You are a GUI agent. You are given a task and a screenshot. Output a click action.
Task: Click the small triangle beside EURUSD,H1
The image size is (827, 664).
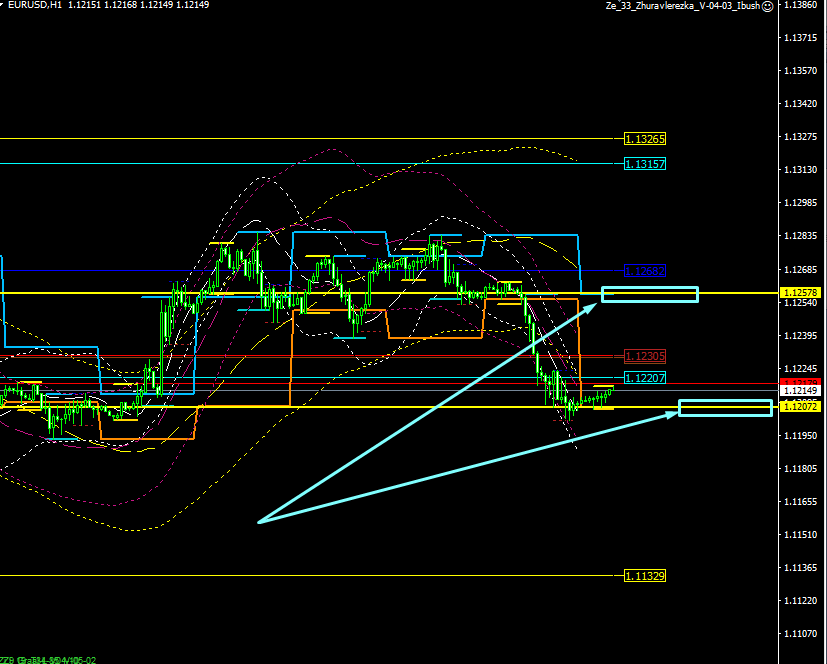point(3,6)
